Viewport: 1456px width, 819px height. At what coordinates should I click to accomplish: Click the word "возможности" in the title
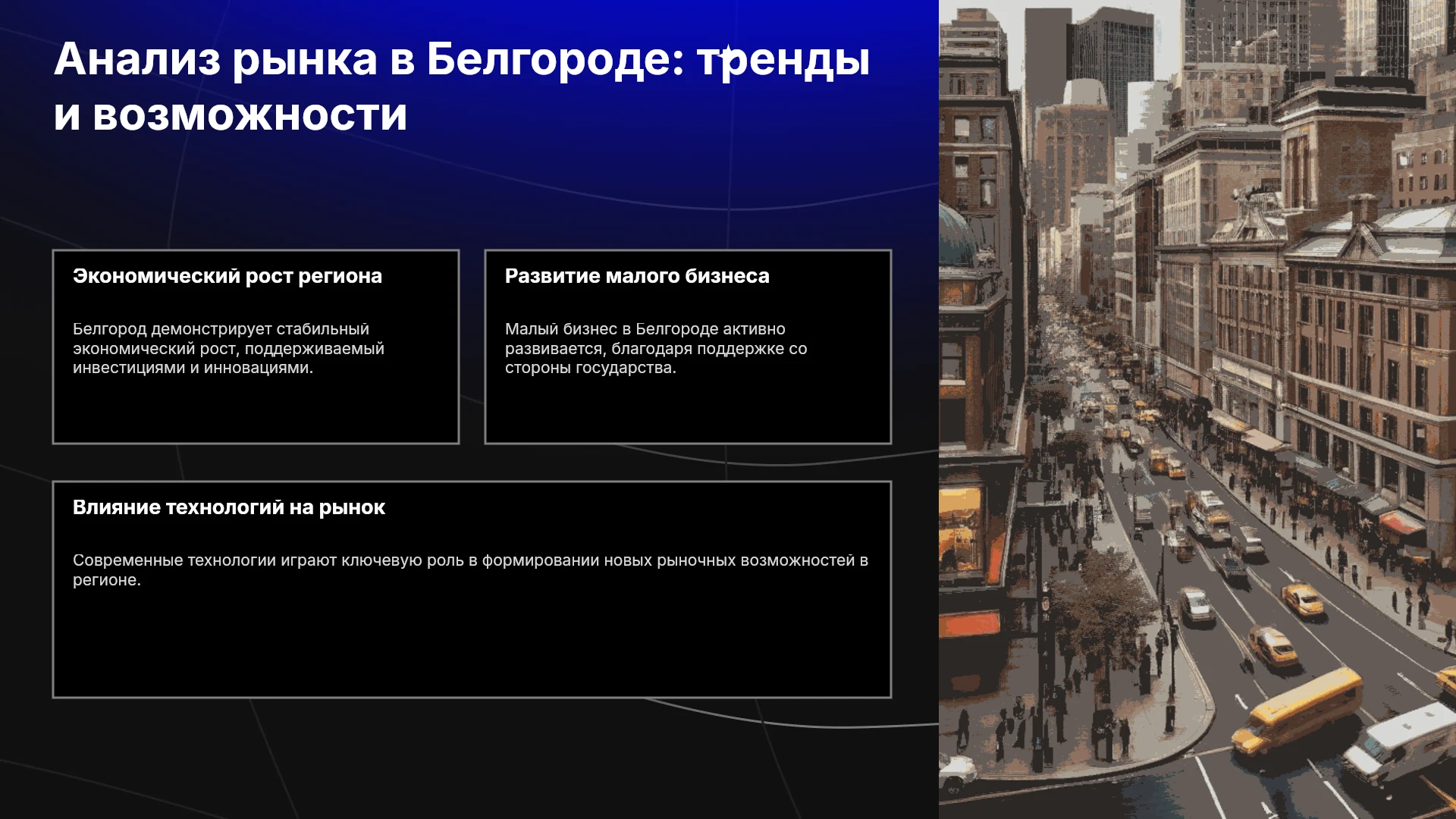point(250,115)
